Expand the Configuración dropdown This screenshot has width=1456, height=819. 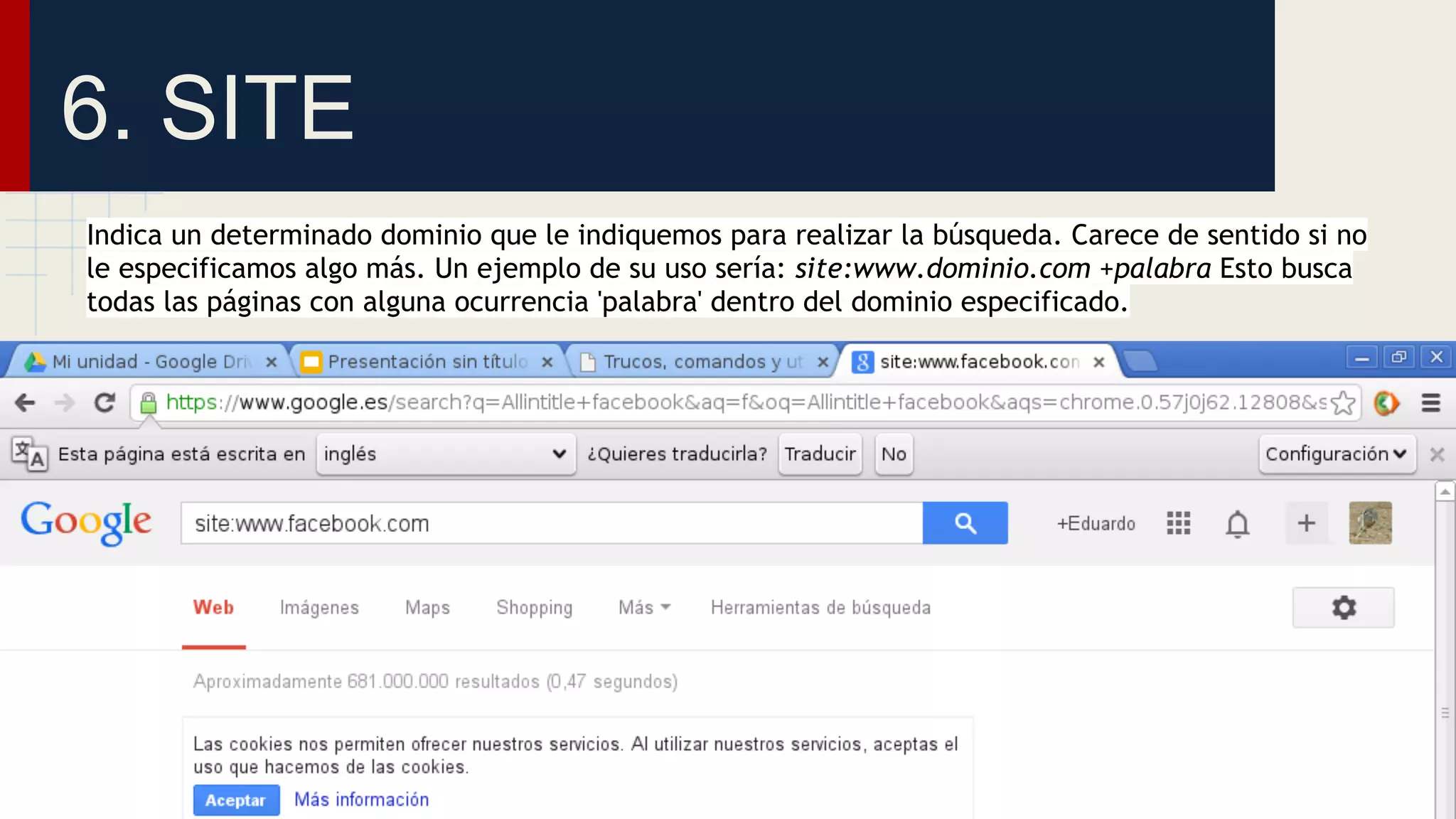point(1337,454)
